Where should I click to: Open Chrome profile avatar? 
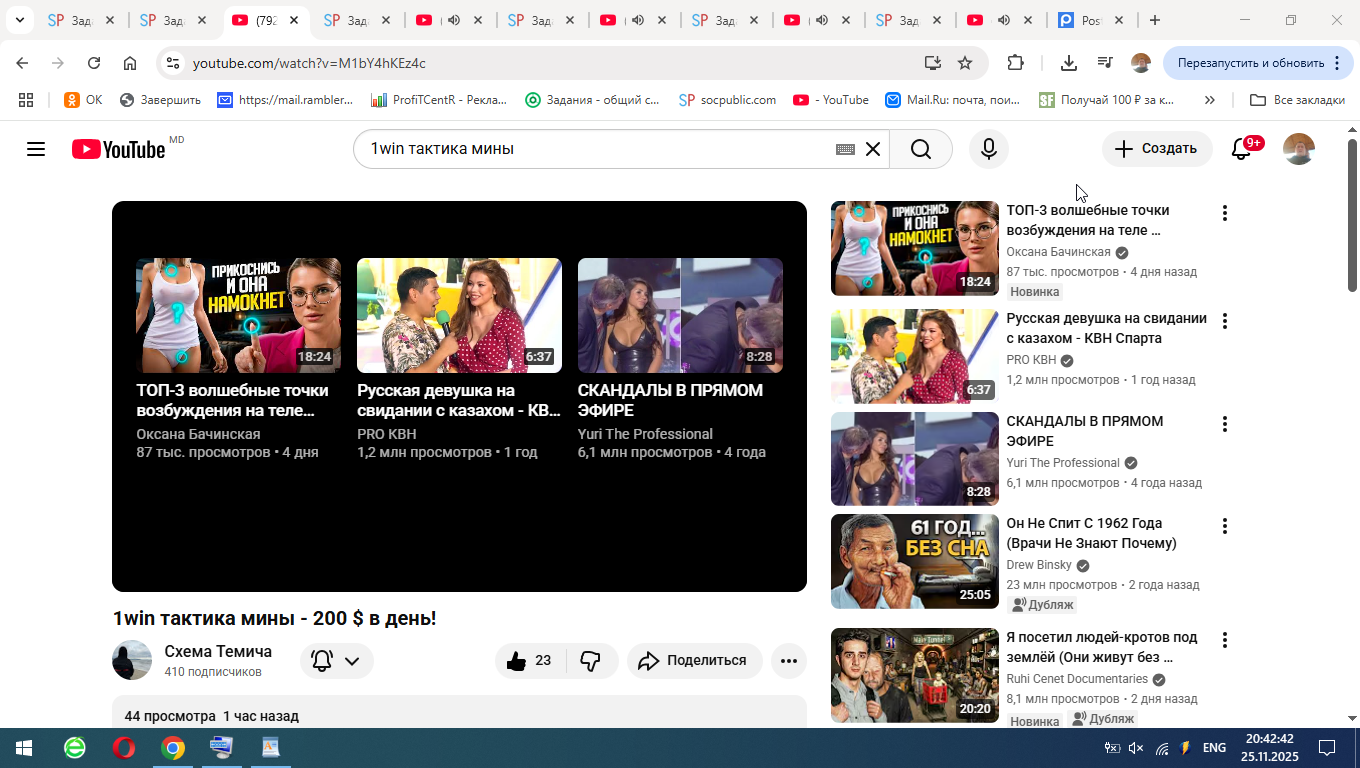[1141, 63]
